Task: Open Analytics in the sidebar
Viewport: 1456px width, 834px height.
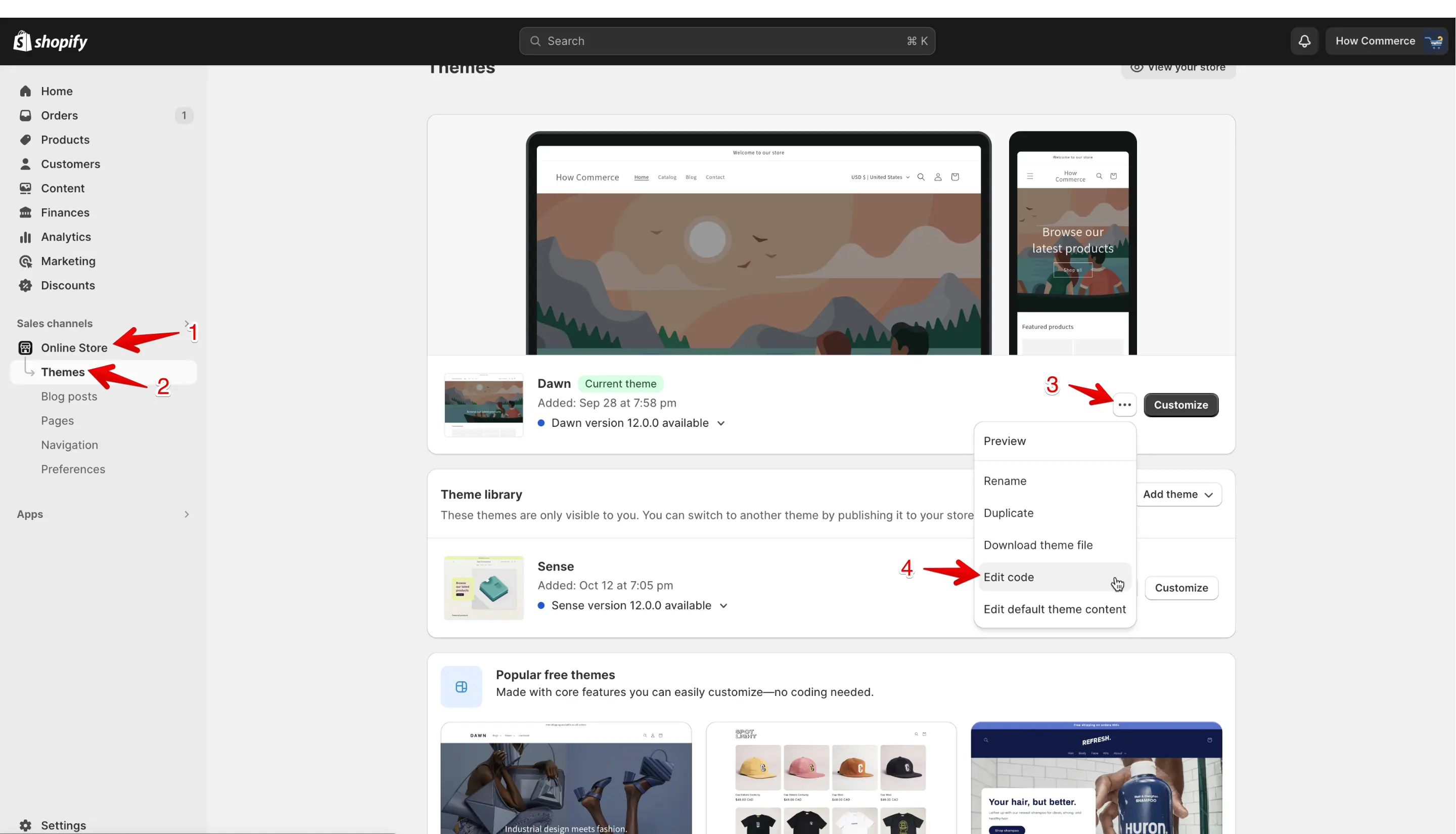Action: [66, 237]
